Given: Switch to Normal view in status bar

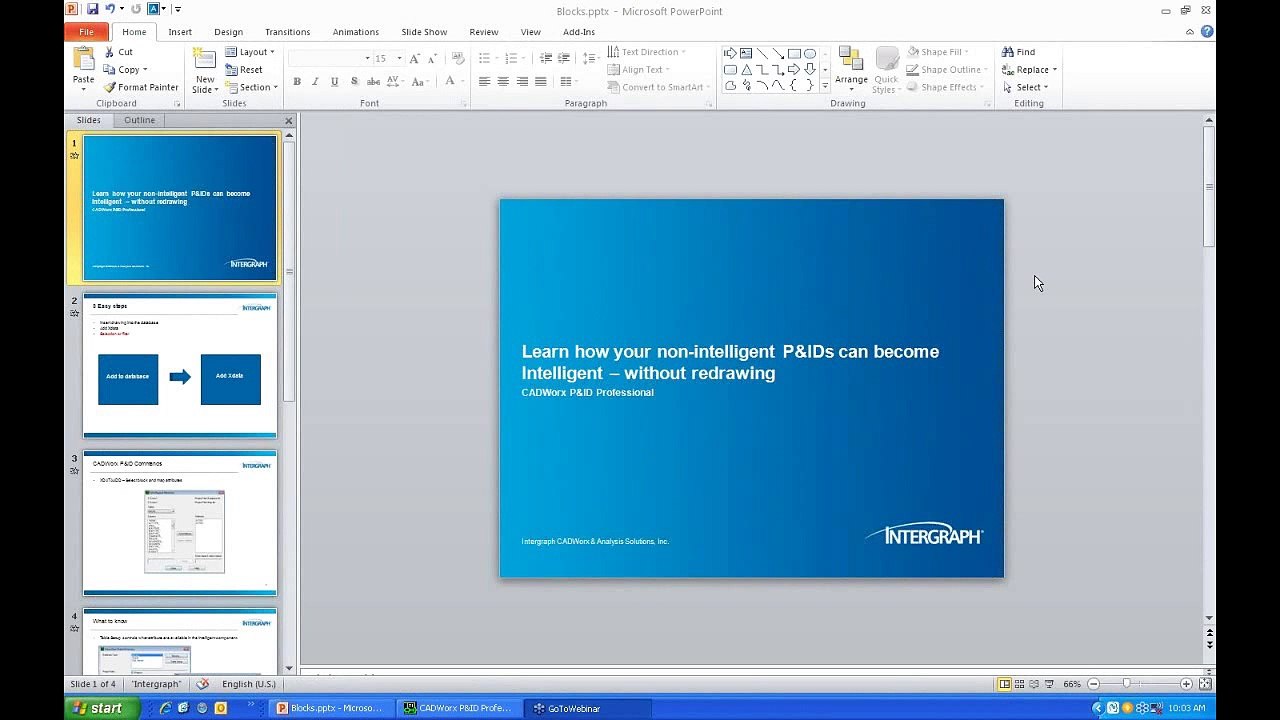Looking at the screenshot, I should point(1004,684).
